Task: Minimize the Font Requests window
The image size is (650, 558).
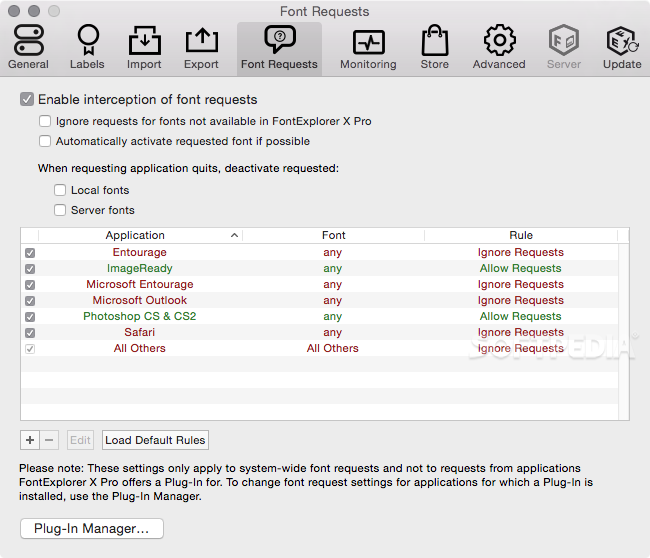Action: [x=34, y=11]
